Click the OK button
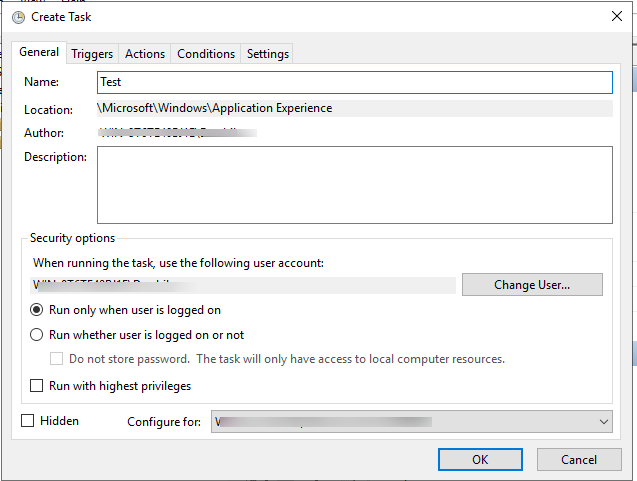The image size is (637, 481). (x=480, y=459)
